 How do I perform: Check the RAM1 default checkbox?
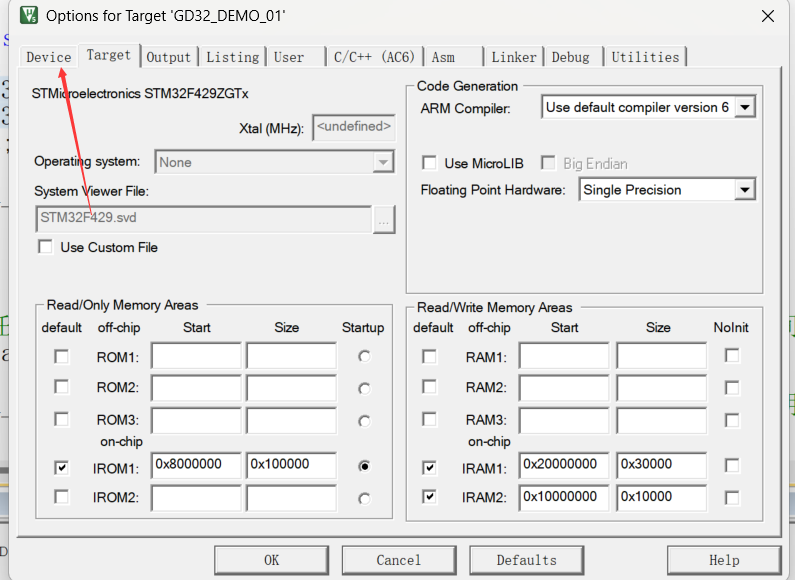429,356
